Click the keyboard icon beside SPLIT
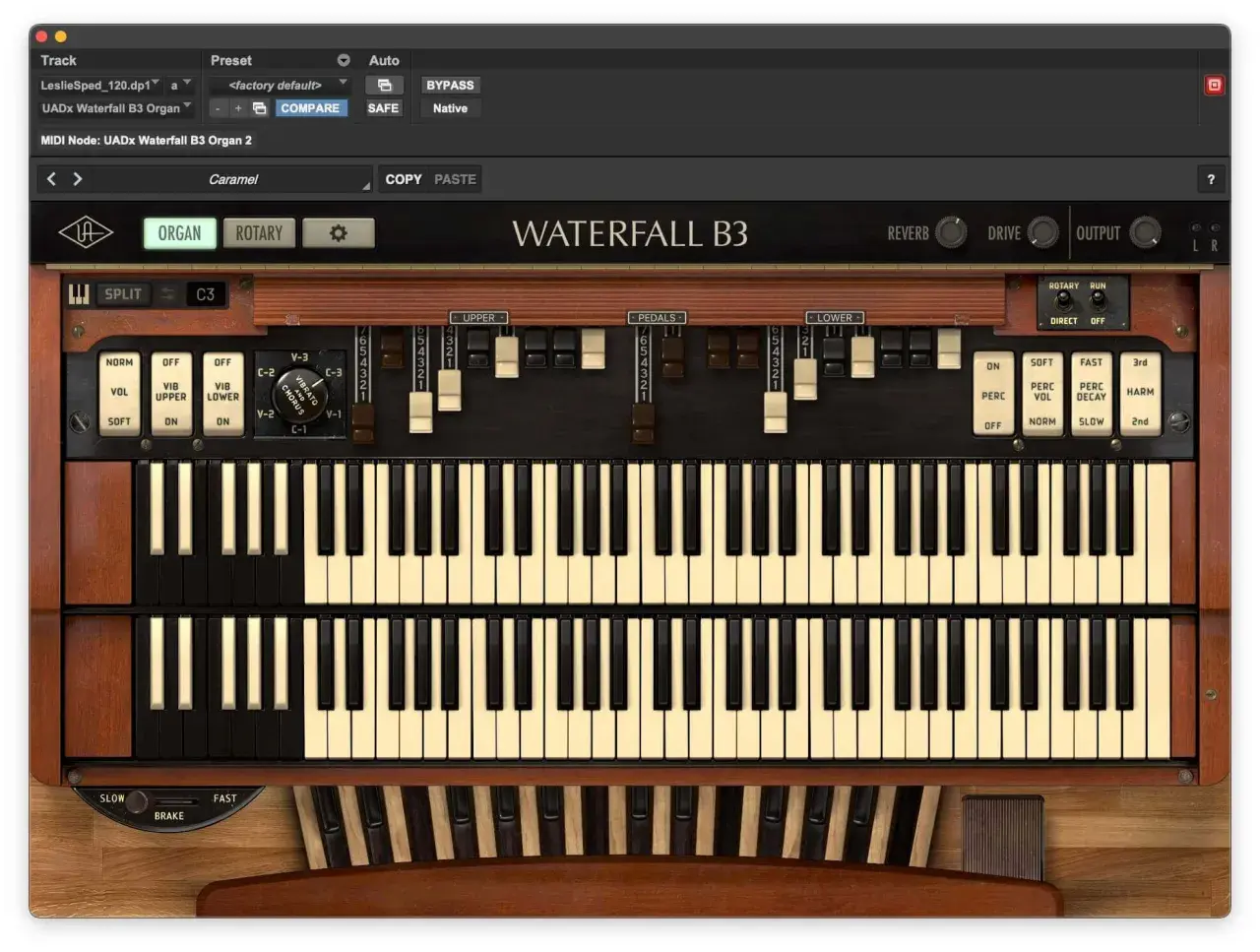This screenshot has width=1260, height=952. click(x=79, y=293)
